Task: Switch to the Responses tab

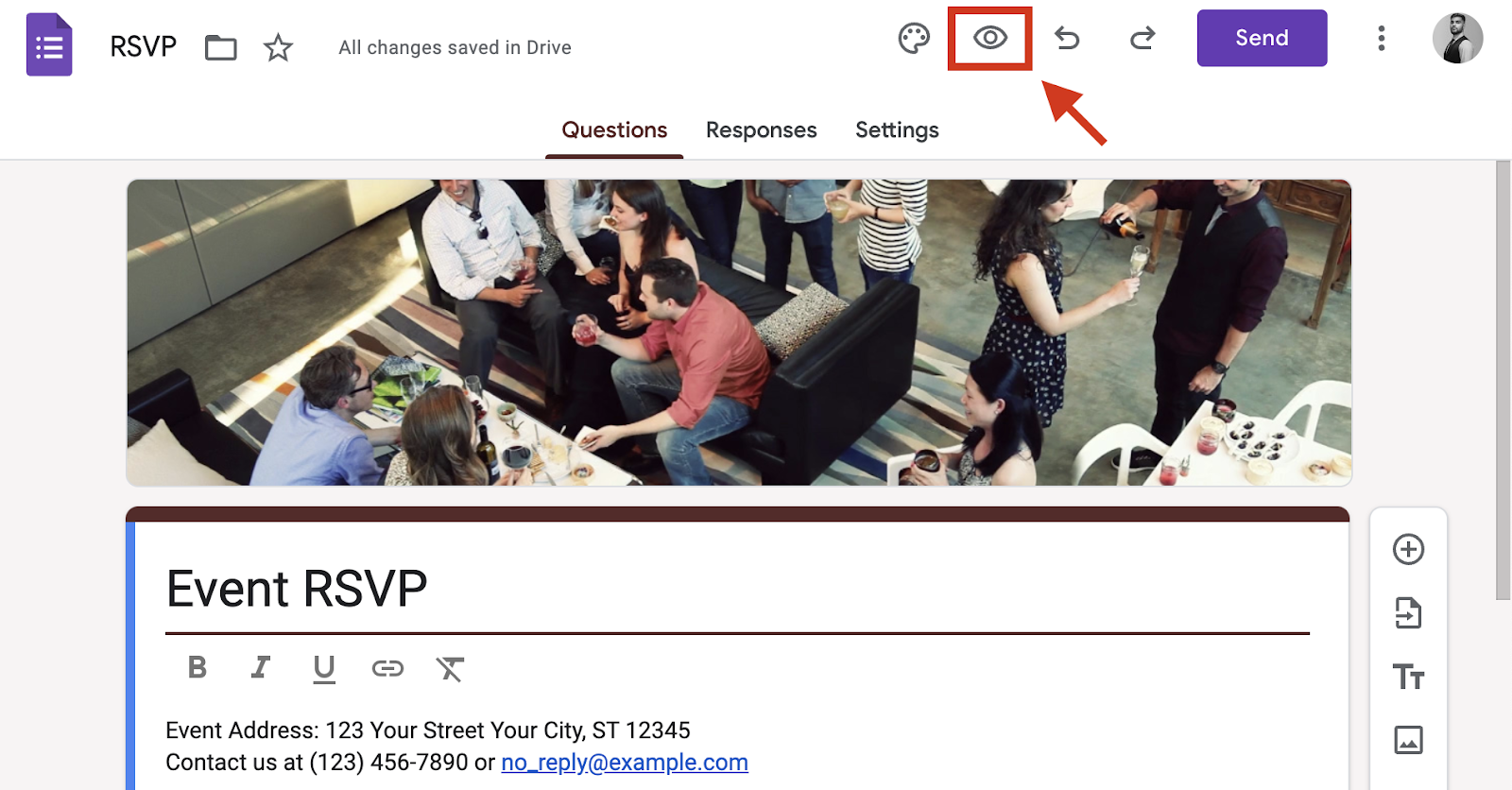Action: coord(761,130)
